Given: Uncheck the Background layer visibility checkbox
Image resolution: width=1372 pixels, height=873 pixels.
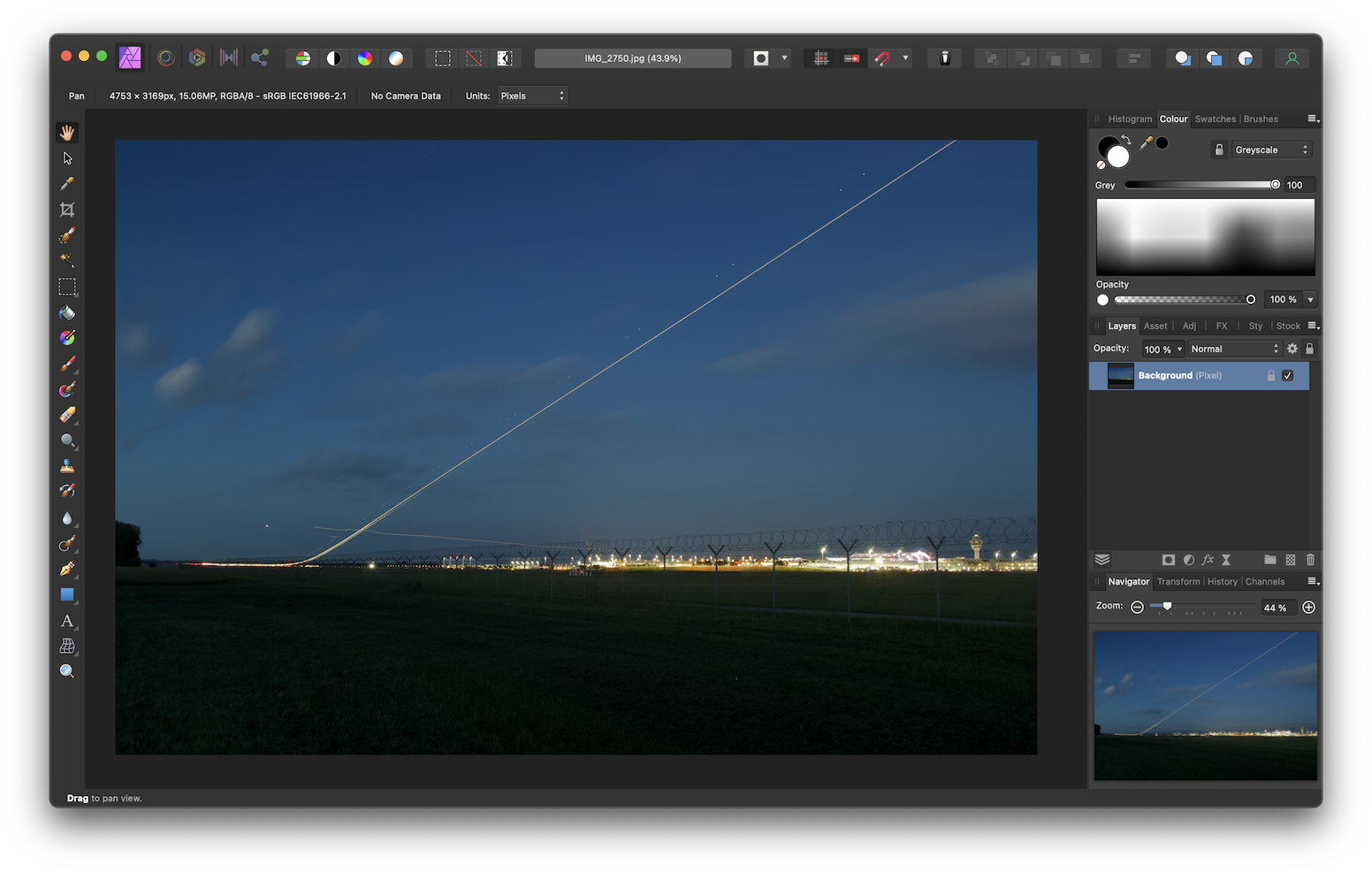Looking at the screenshot, I should (x=1287, y=376).
